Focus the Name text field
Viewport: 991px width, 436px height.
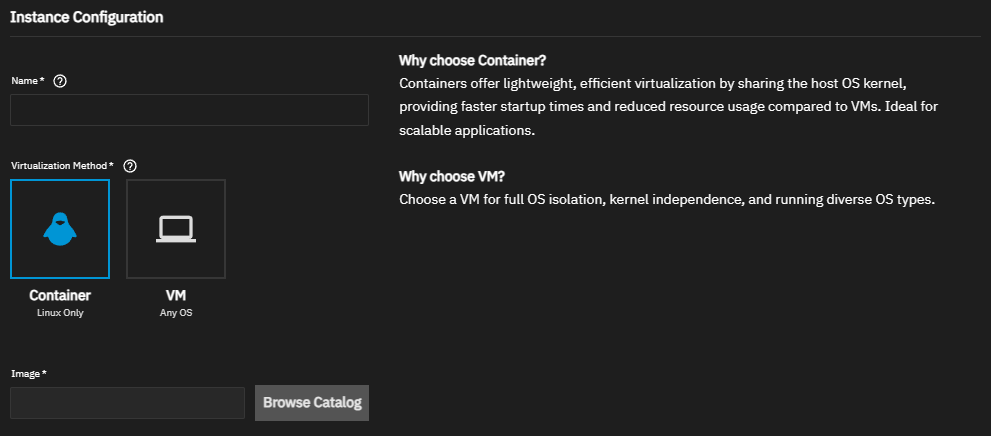[189, 110]
